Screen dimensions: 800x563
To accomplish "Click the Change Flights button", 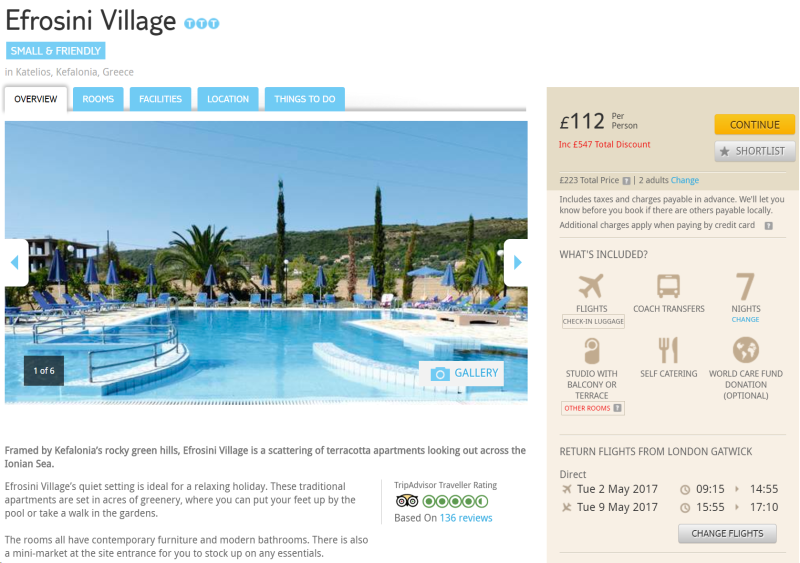I will point(727,533).
